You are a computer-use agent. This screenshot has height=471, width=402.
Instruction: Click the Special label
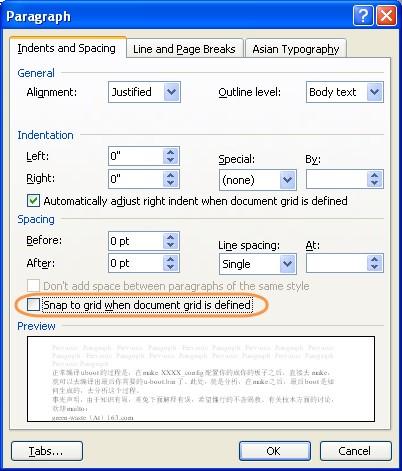(x=237, y=159)
